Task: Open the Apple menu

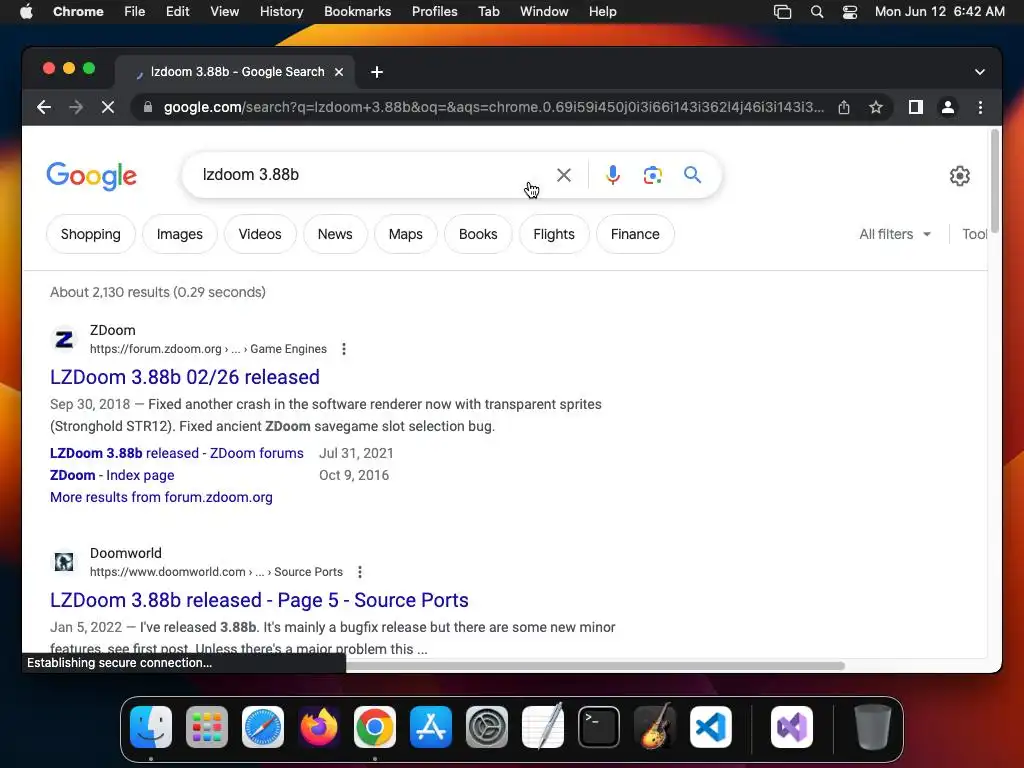Action: coord(26,12)
